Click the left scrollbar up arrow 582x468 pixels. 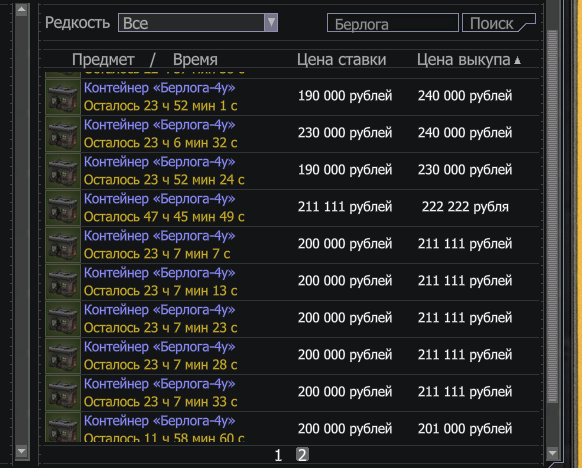point(22,10)
